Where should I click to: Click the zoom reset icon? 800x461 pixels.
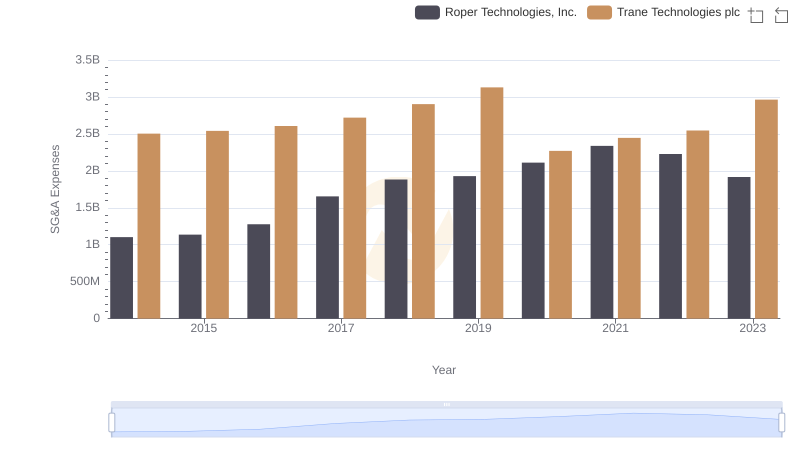(x=781, y=15)
